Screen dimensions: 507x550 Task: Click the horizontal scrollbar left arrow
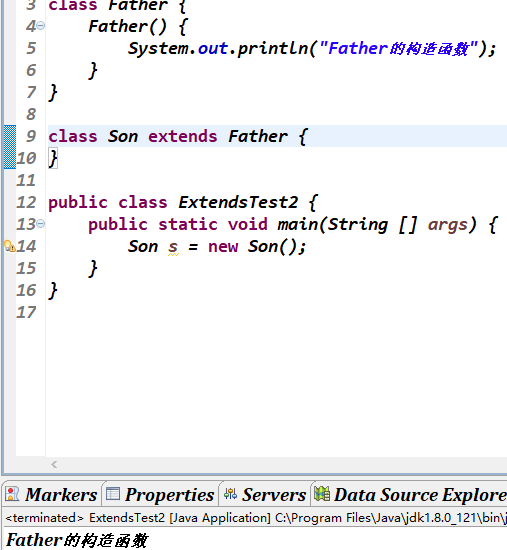point(54,464)
